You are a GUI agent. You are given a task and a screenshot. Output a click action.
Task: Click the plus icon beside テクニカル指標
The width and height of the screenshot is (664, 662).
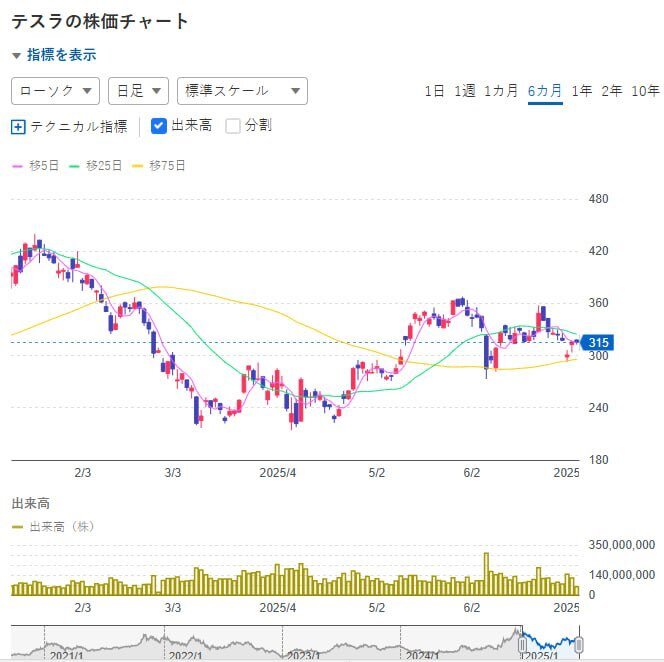tap(18, 127)
